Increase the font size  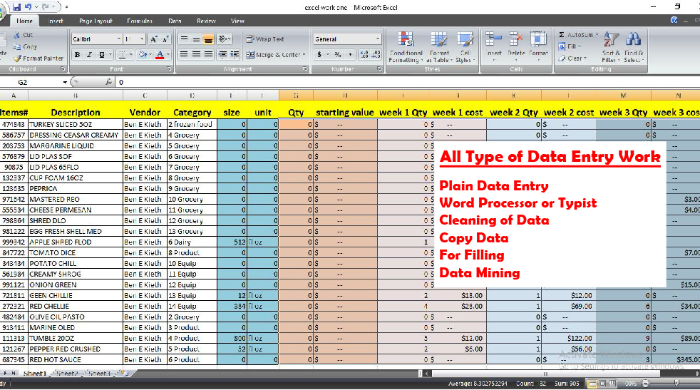point(154,39)
